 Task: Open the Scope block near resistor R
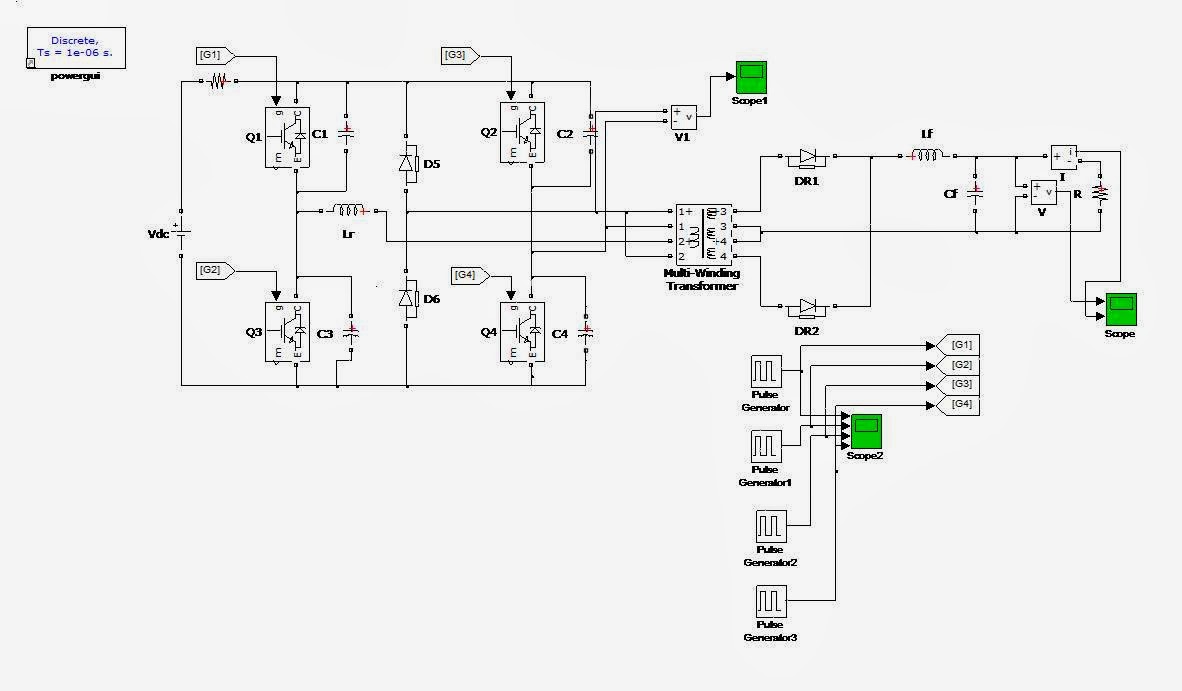coord(1120,310)
